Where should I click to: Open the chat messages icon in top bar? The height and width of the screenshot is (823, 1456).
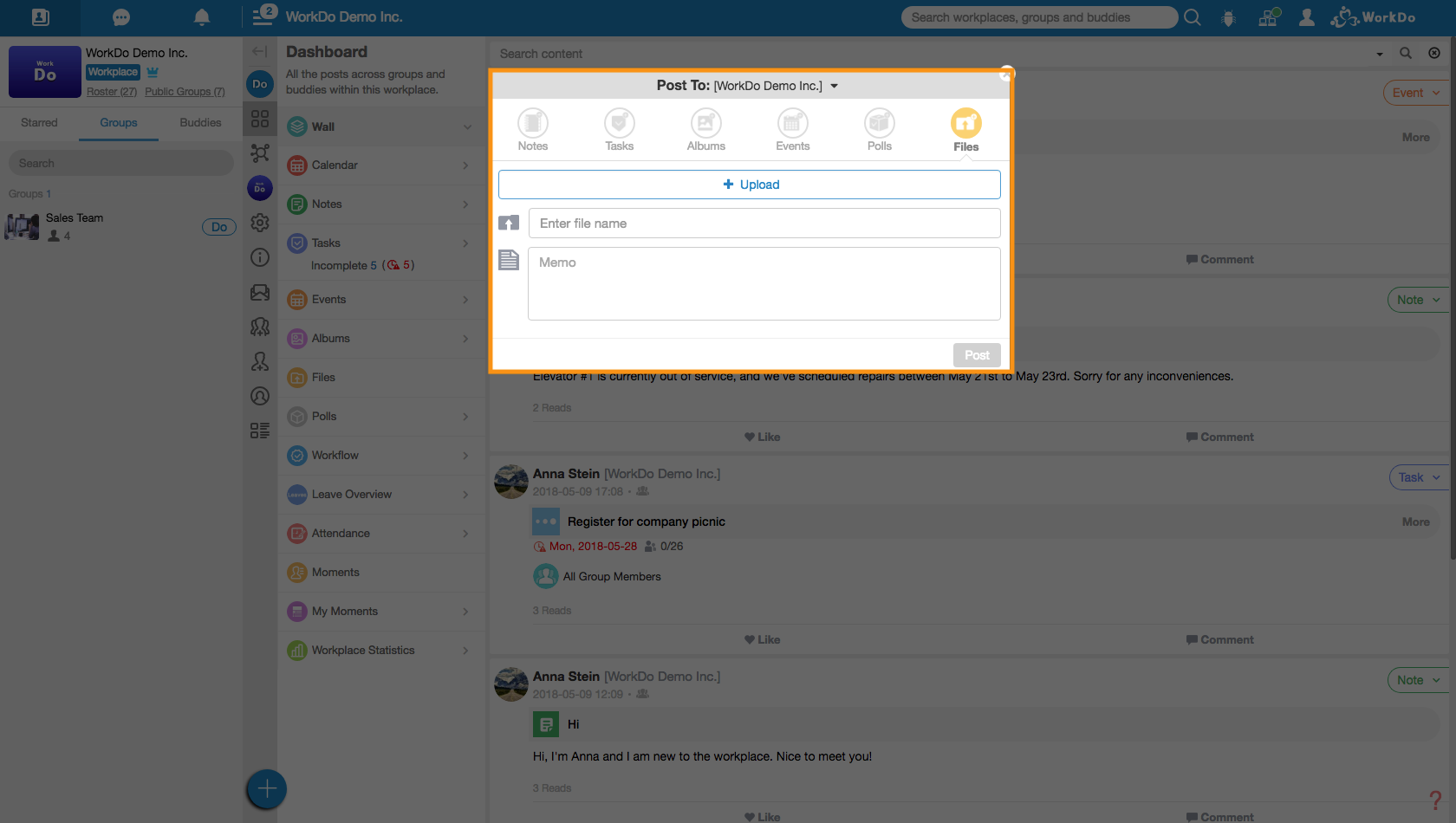tap(121, 17)
